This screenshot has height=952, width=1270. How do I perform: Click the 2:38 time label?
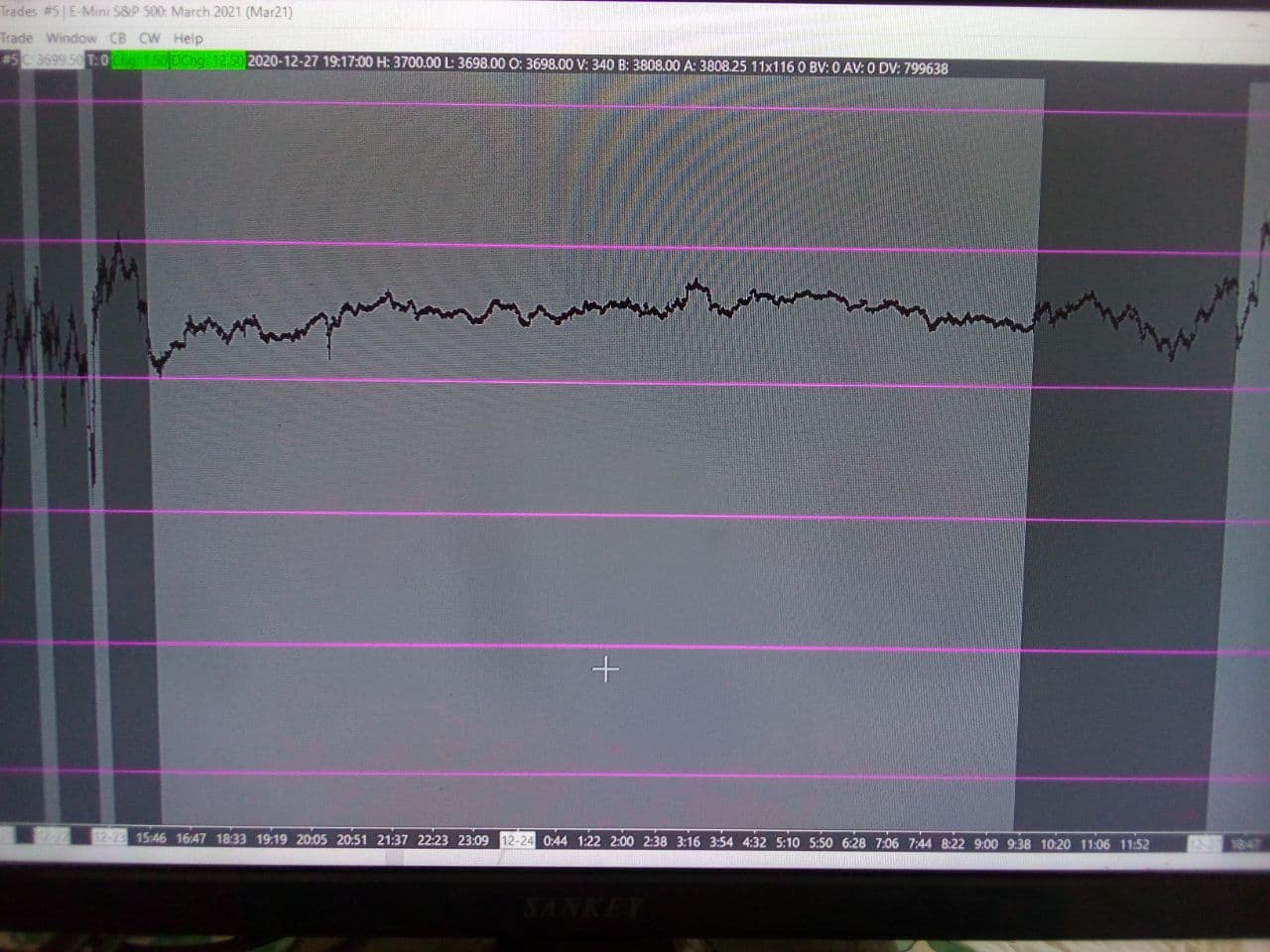tap(655, 842)
